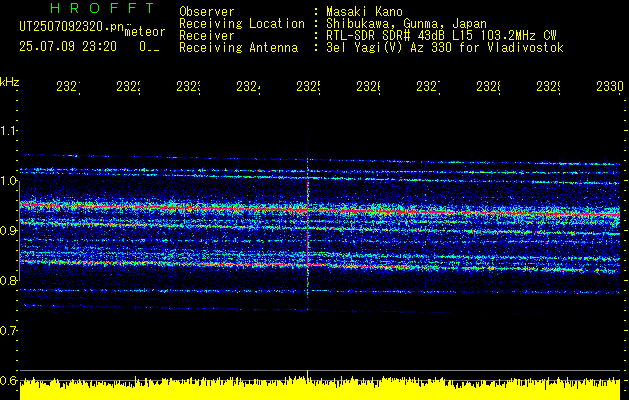
Task: Click the 0.7 kHz axis tick label
Action: pyautogui.click(x=8, y=331)
